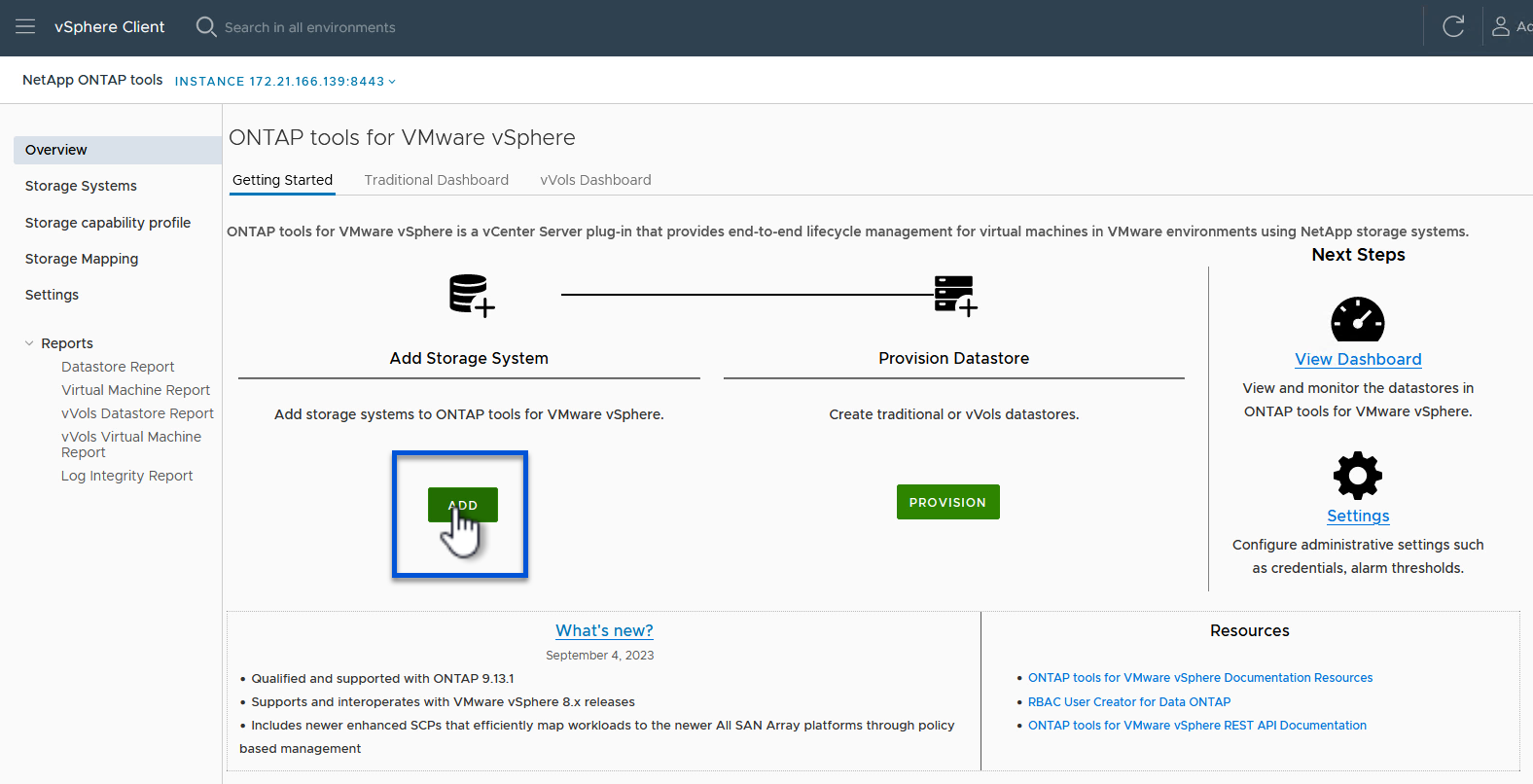This screenshot has width=1533, height=784.
Task: Open the hamburger navigation menu
Action: (25, 27)
